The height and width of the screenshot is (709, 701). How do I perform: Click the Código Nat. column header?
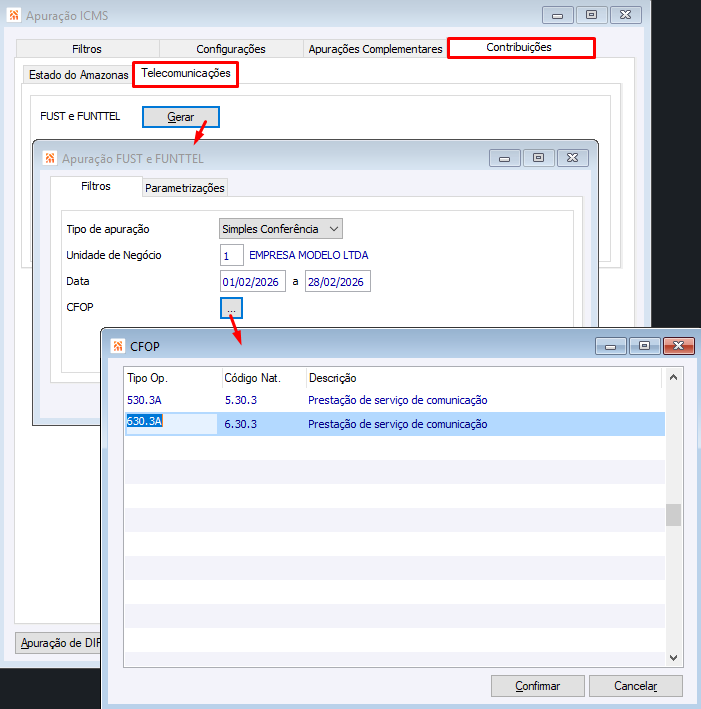click(x=264, y=378)
